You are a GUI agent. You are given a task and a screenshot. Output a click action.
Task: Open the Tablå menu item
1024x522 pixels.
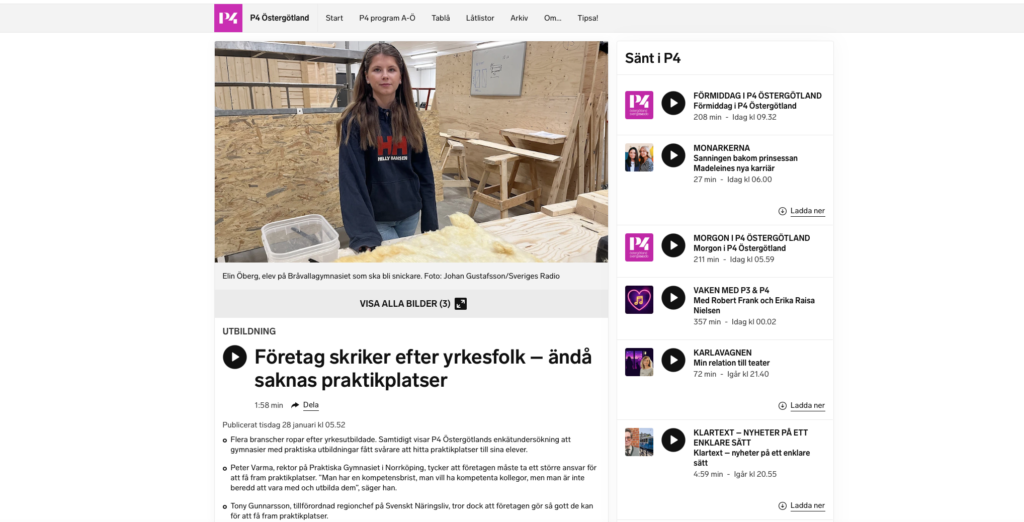tap(441, 18)
